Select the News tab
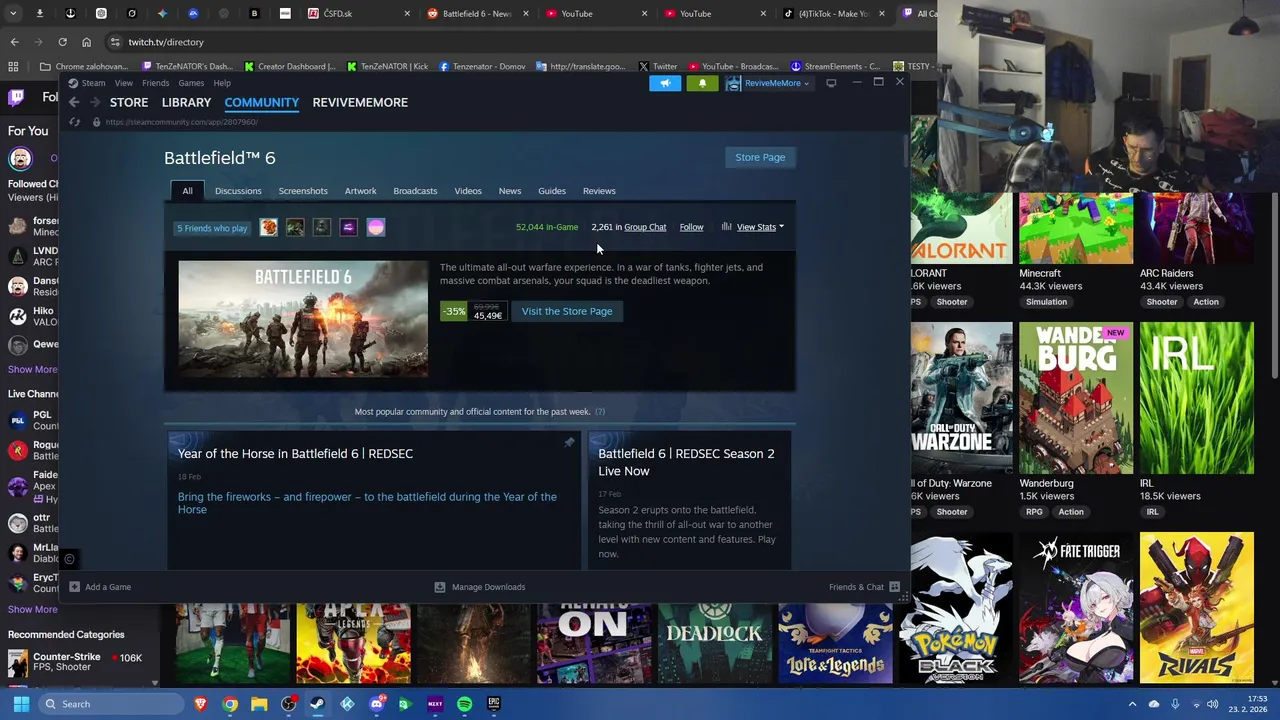This screenshot has width=1280, height=720. (x=510, y=191)
